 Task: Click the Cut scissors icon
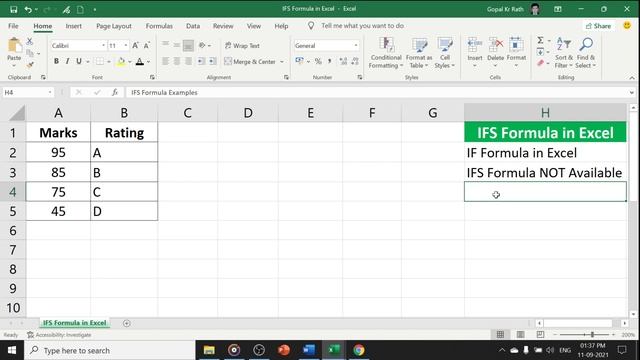point(29,41)
